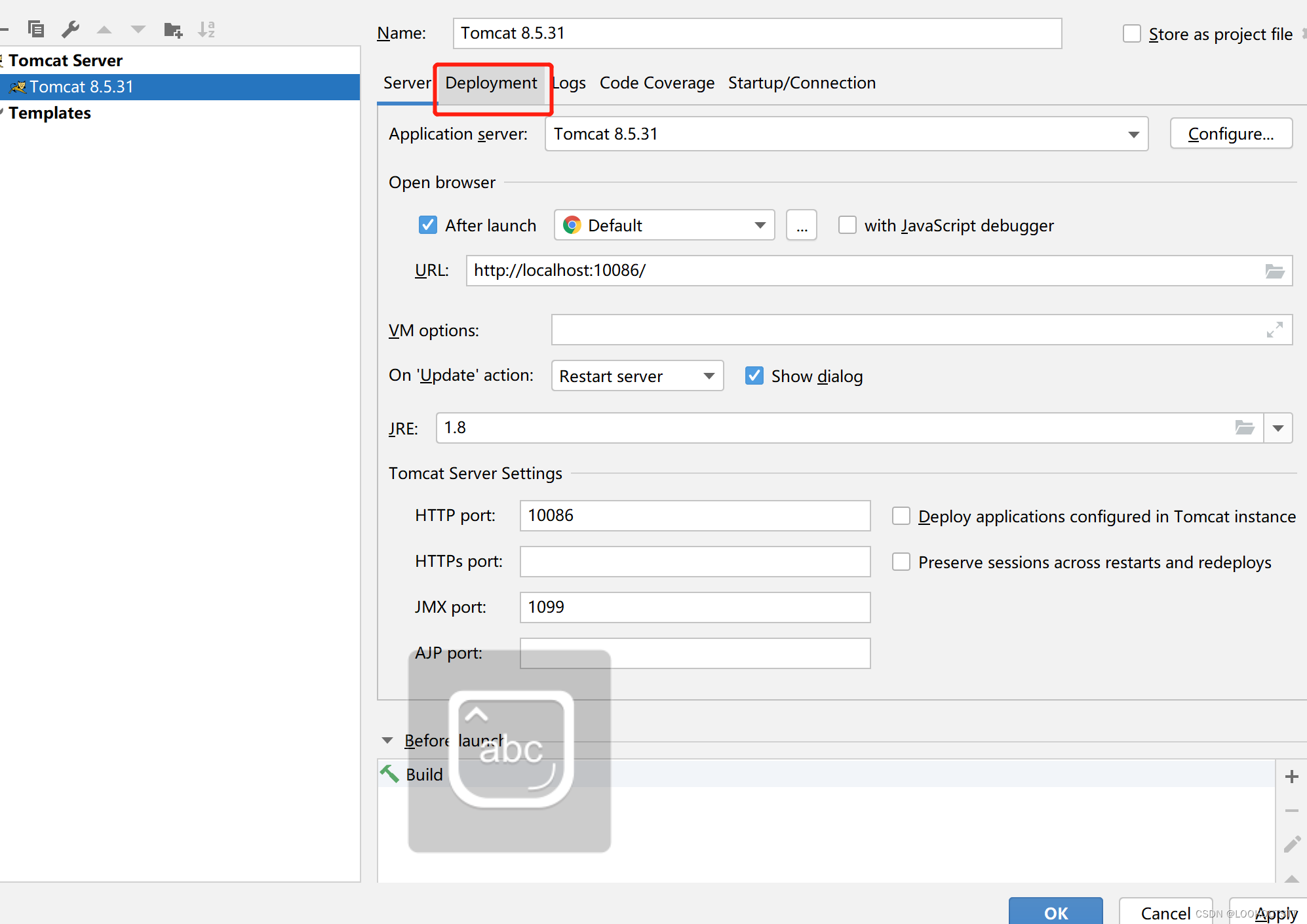Viewport: 1307px width, 924px height.
Task: Uncheck the After launch checkbox
Action: [x=428, y=225]
